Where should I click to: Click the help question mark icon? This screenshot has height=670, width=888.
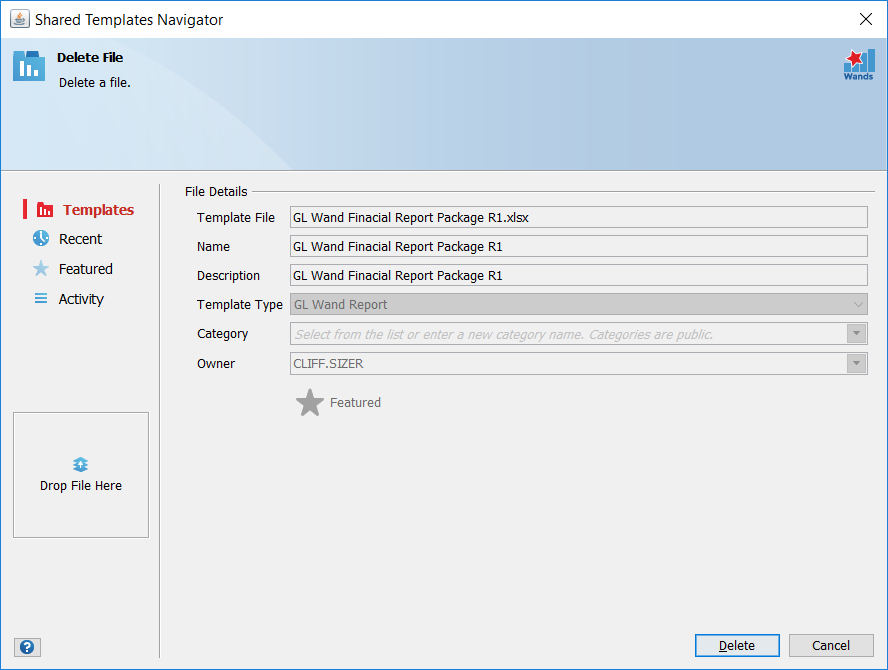point(27,647)
